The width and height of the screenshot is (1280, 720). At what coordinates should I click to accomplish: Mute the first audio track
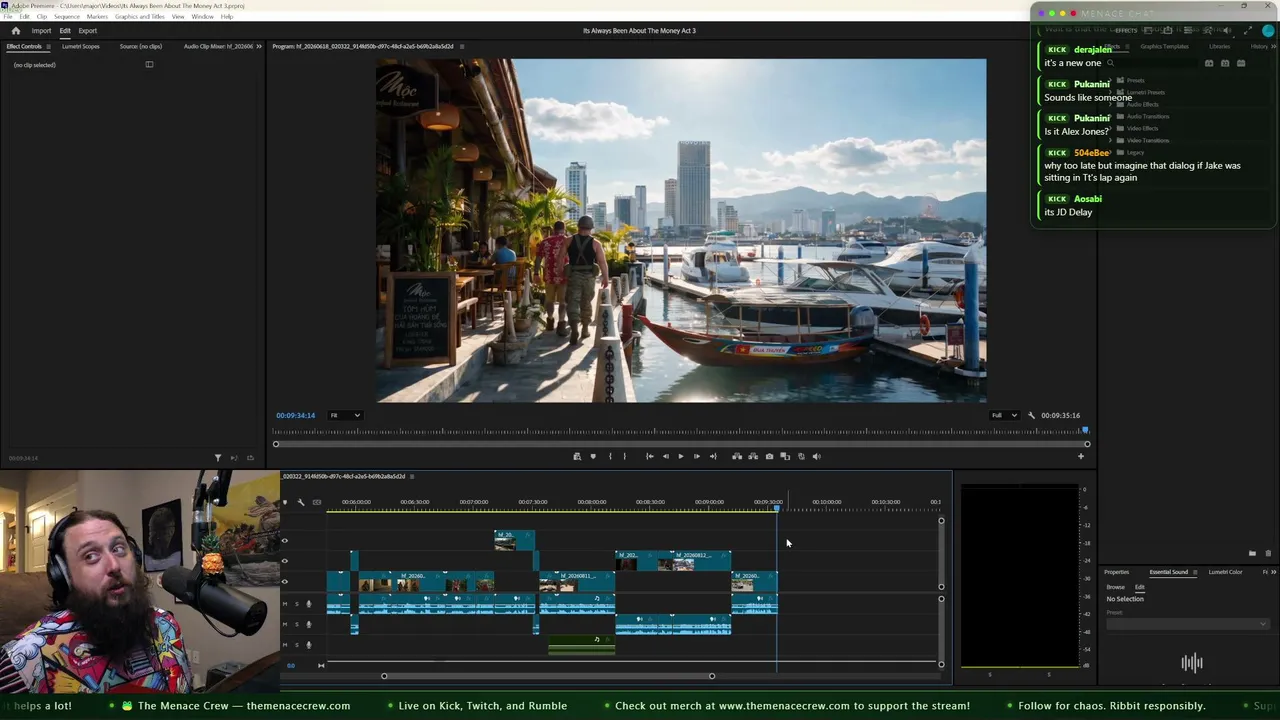coord(285,604)
